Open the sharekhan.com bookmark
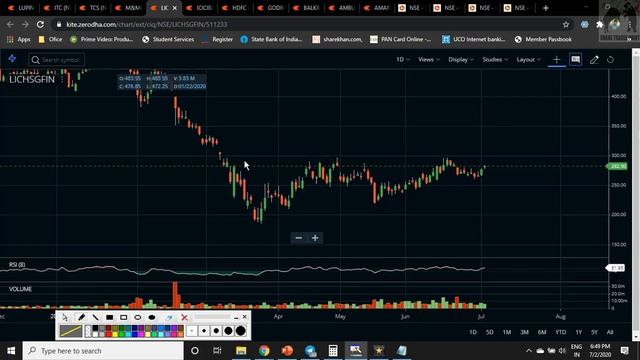Screen dimensions: 640x360 tap(337, 39)
